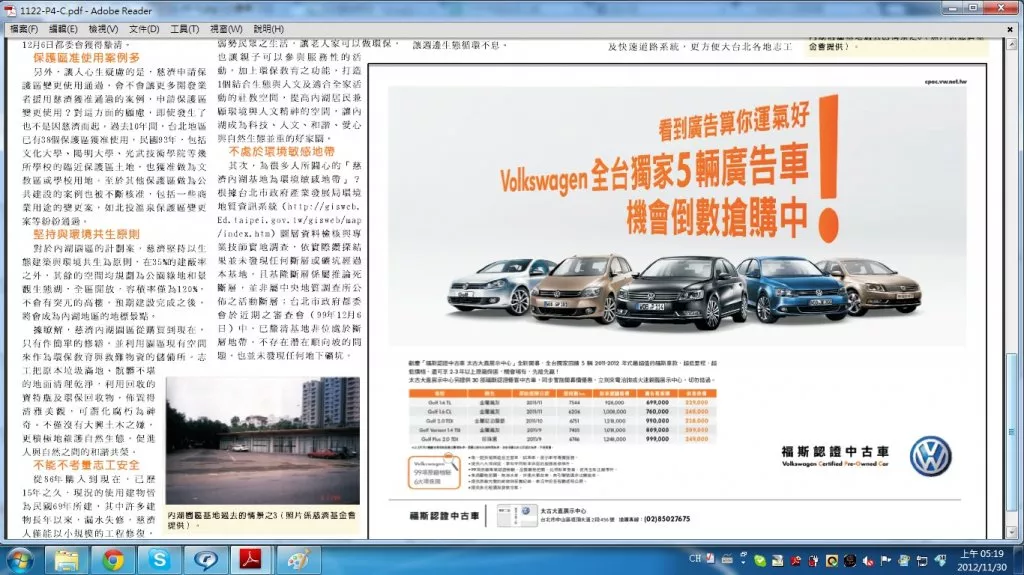
Task: Maximize the Adobe Reader window
Action: [972, 8]
